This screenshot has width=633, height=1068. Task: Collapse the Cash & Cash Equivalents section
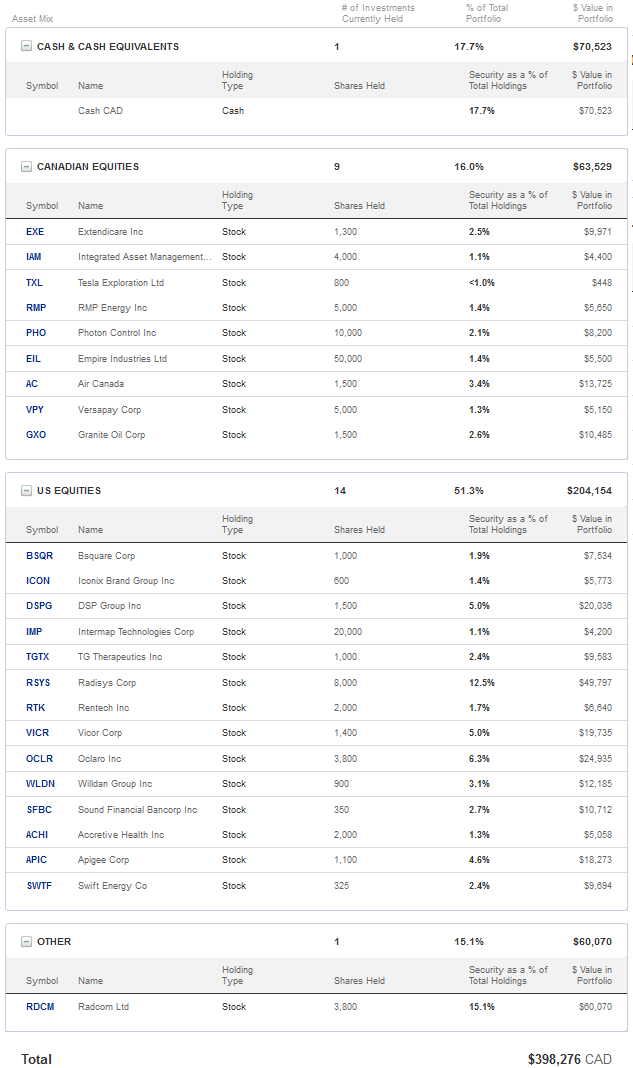(26, 47)
